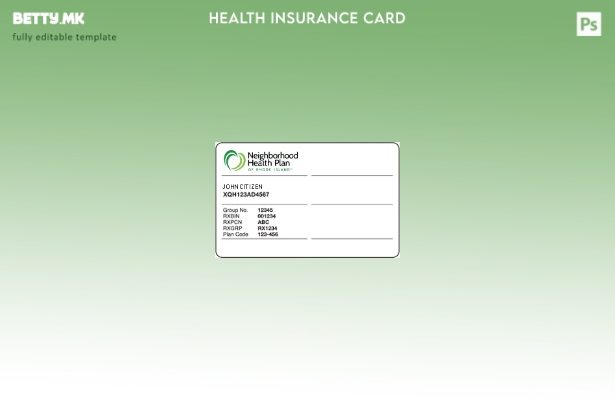Screen dimensions: 615x400
Task: Click the RXGRP label
Action: [232, 228]
